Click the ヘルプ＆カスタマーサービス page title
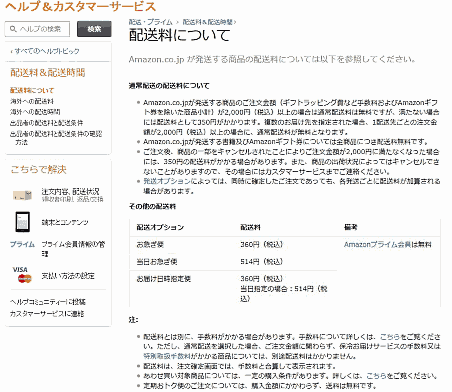452x392 pixels. coord(80,7)
